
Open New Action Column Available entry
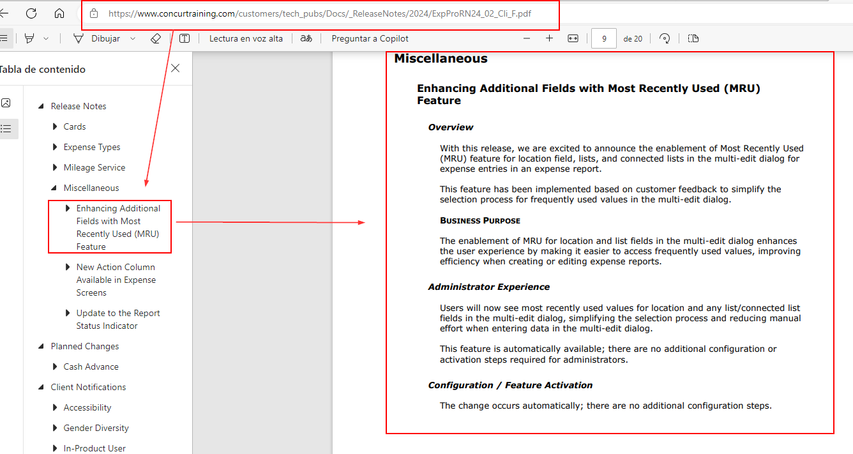[x=116, y=280]
